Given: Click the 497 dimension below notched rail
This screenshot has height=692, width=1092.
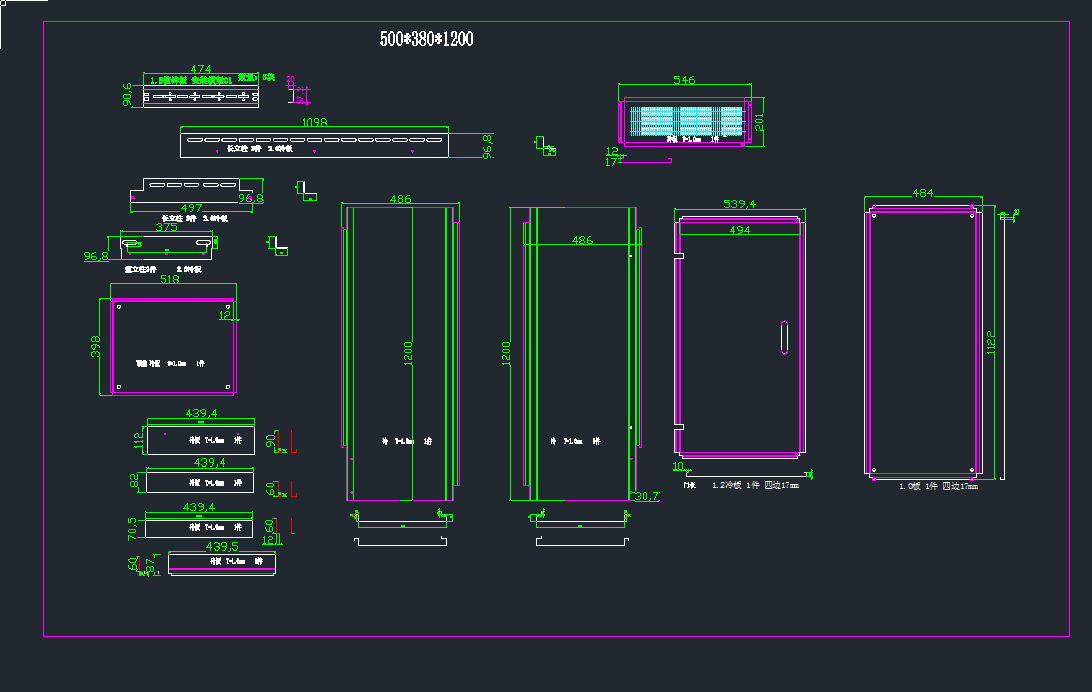Looking at the screenshot, I should (x=191, y=208).
